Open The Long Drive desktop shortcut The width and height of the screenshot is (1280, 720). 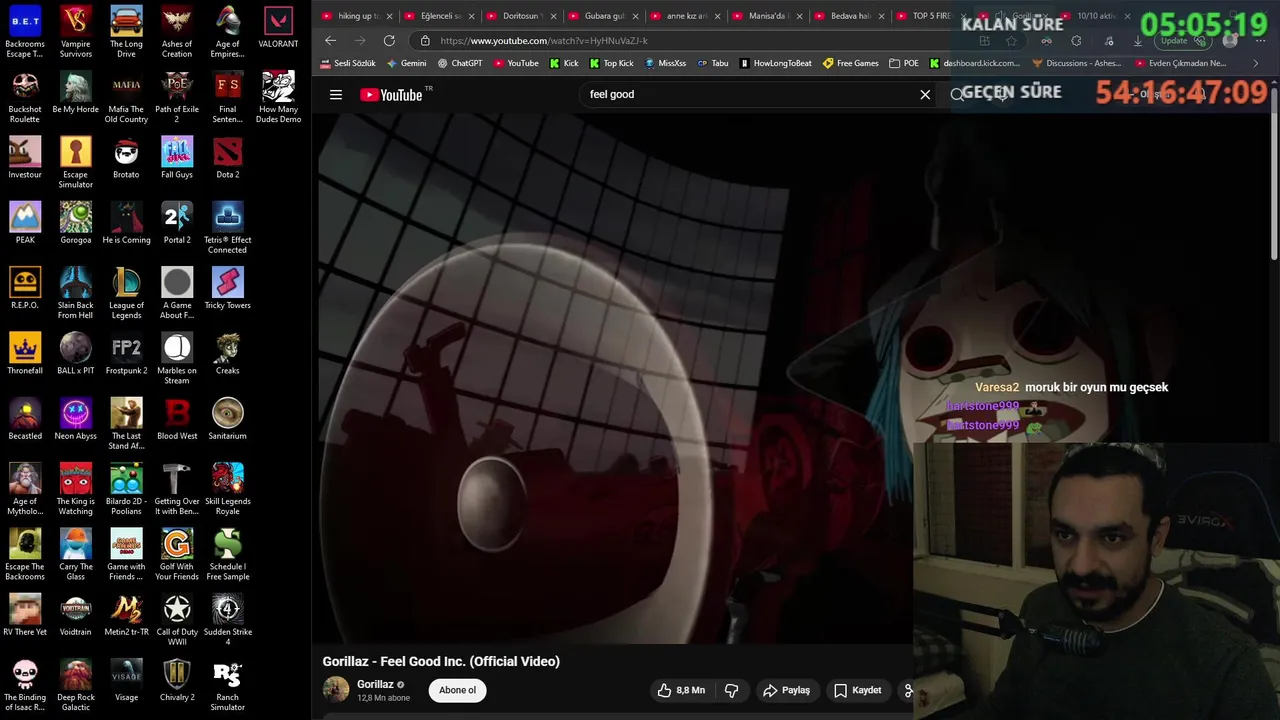126,32
